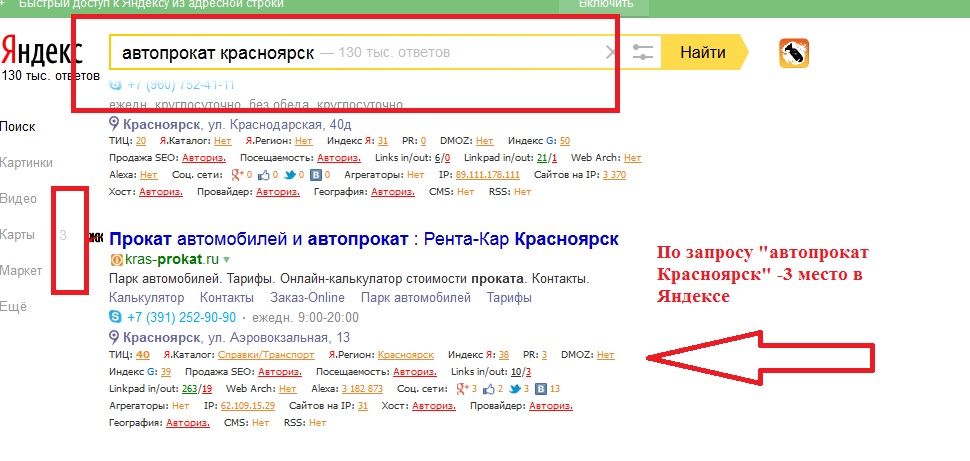This screenshot has width=970, height=461.
Task: Click the Google+ icon showing 0
Action: coord(238,175)
